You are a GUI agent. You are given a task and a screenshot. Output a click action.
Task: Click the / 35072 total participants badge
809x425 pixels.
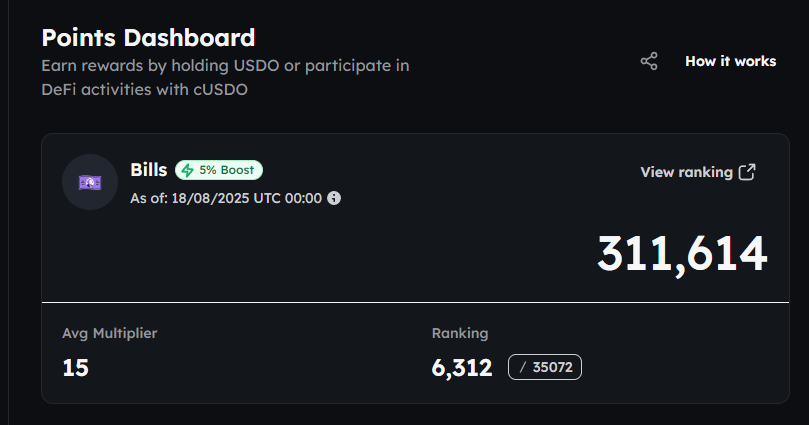tap(545, 368)
